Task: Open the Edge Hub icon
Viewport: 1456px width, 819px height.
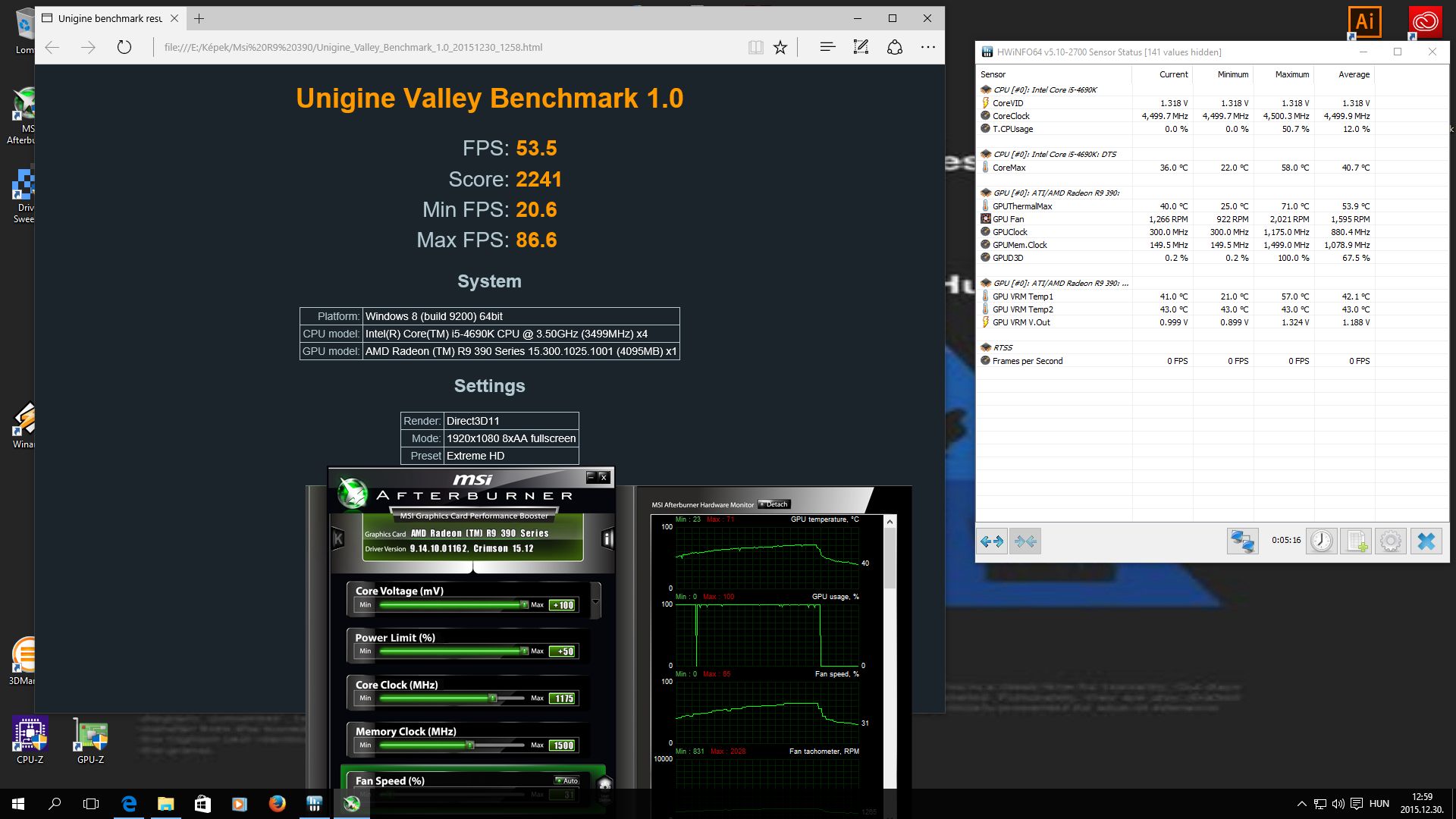Action: [x=827, y=47]
